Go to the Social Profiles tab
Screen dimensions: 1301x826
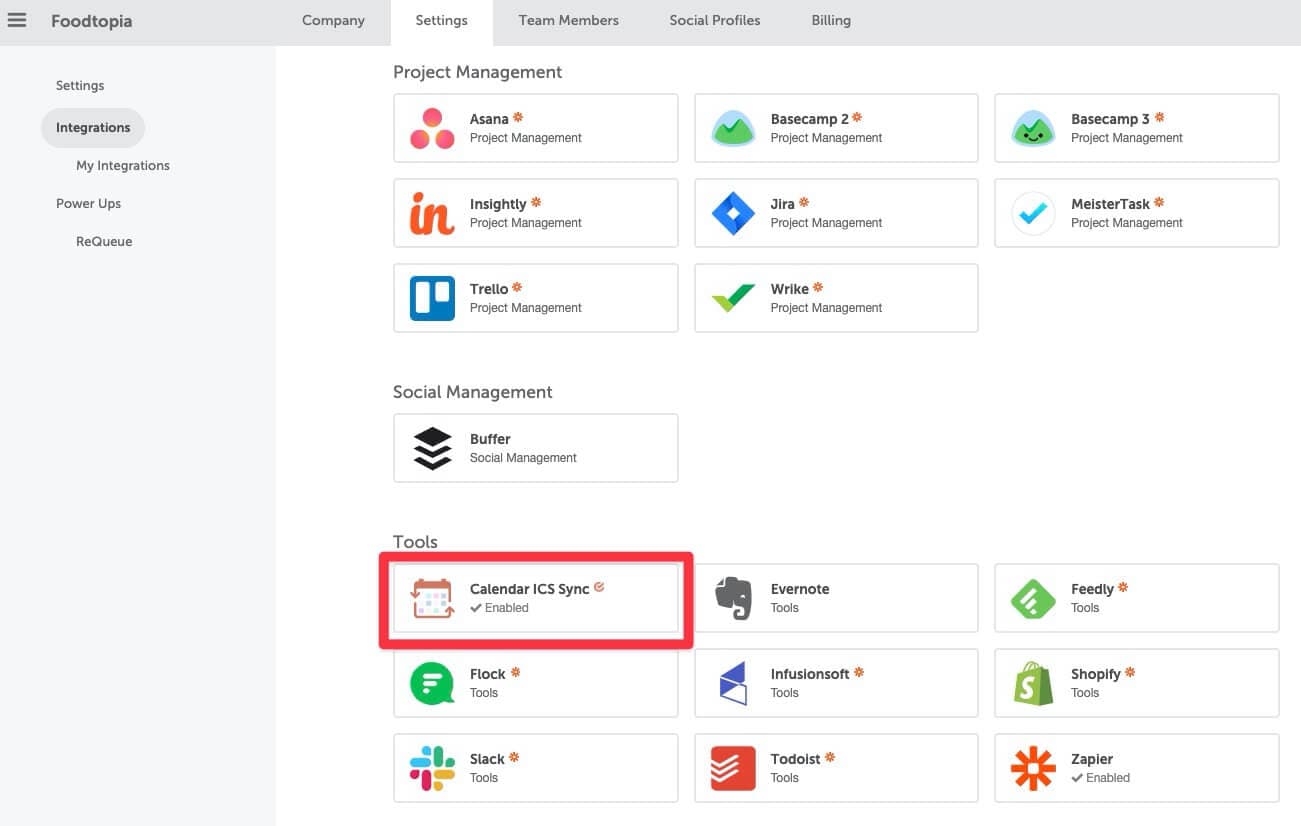click(714, 20)
